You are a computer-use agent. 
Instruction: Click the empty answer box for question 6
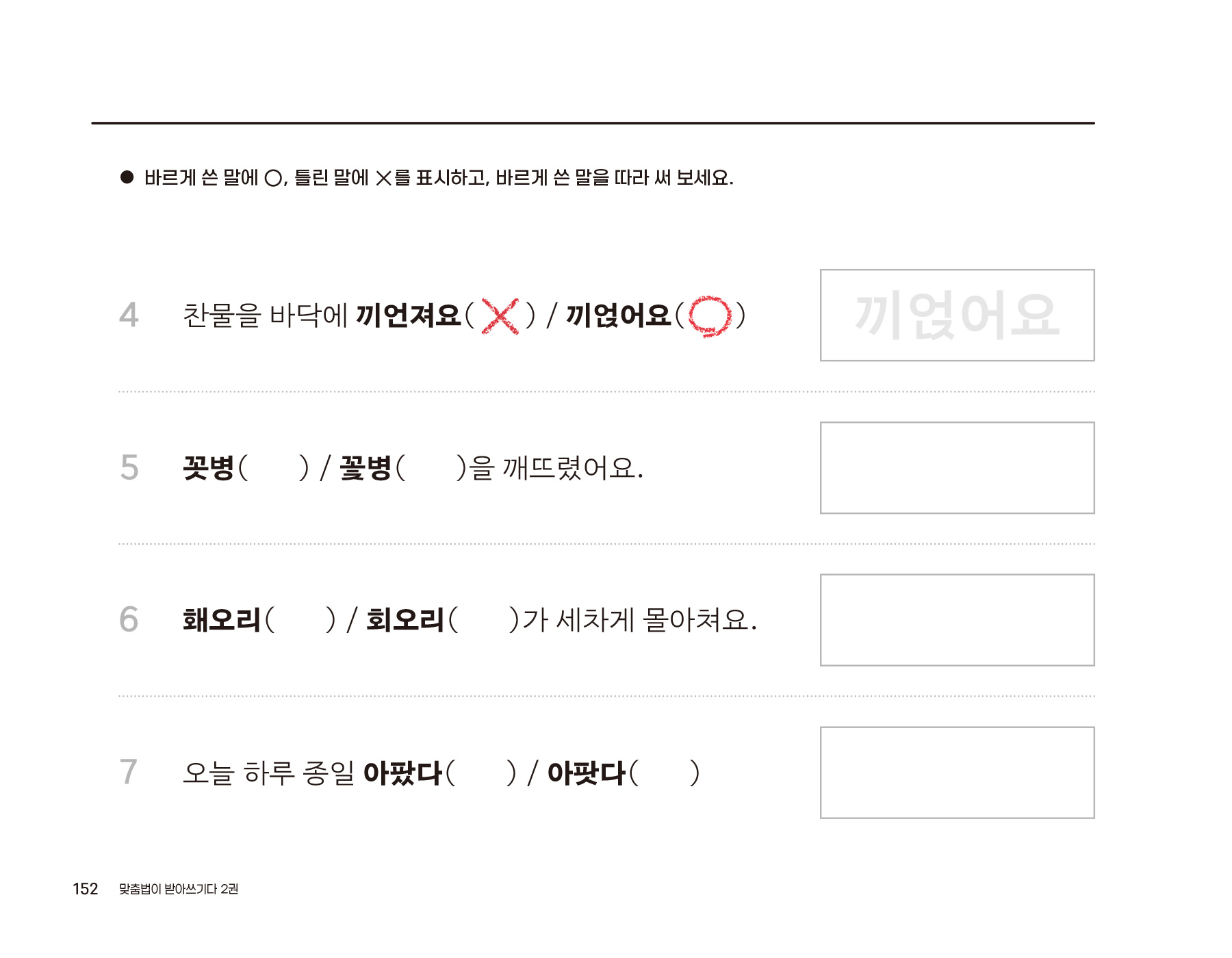(957, 620)
